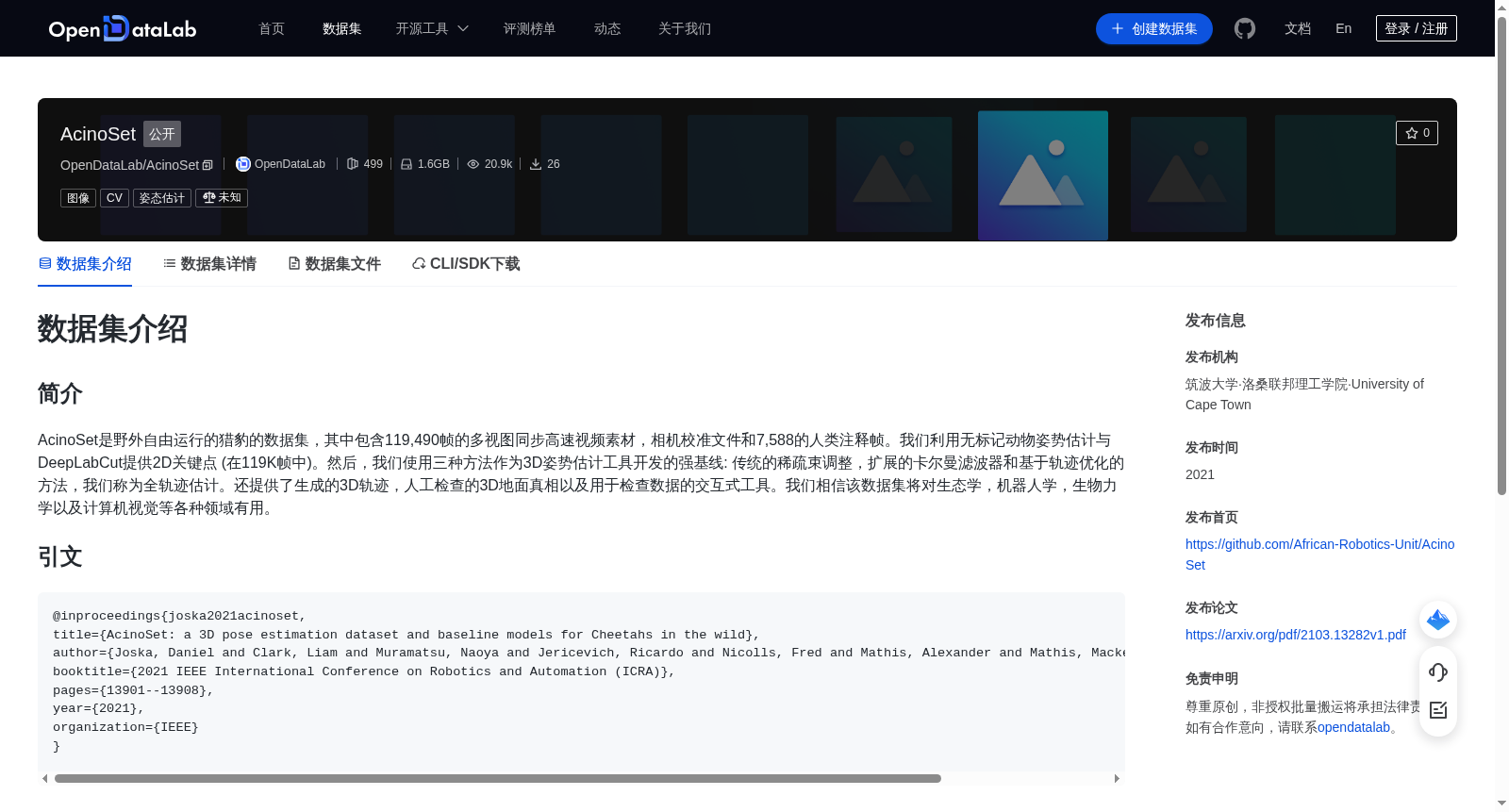Image resolution: width=1509 pixels, height=812 pixels.
Task: Click the 公开 badge next to AcinoSet
Action: pos(162,134)
